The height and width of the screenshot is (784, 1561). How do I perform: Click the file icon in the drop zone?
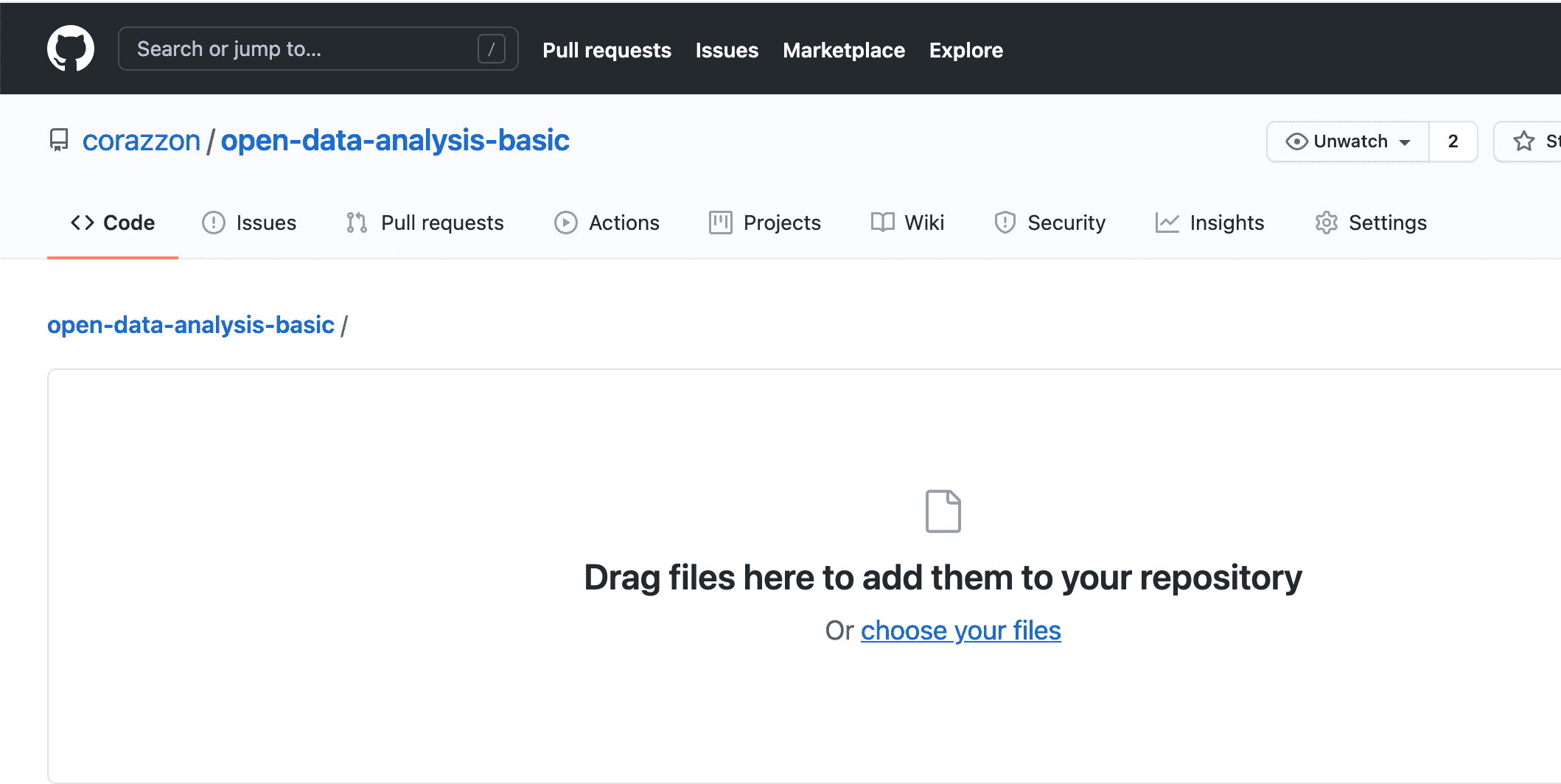click(x=943, y=511)
